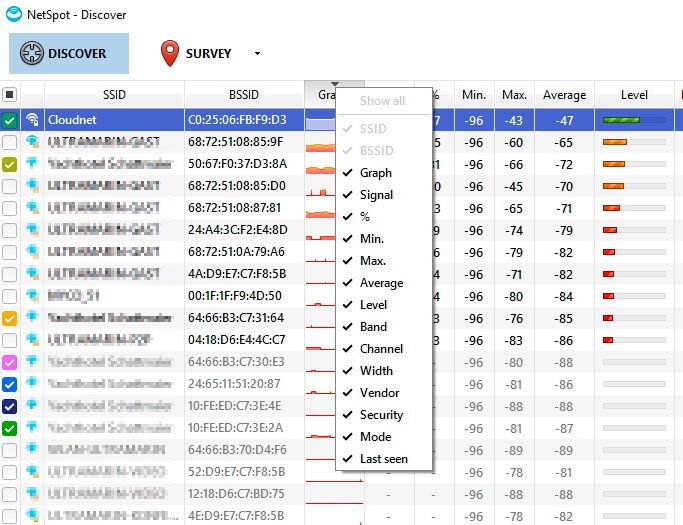Select BSSID cell 68:72:51:0A:79:A6

(244, 252)
